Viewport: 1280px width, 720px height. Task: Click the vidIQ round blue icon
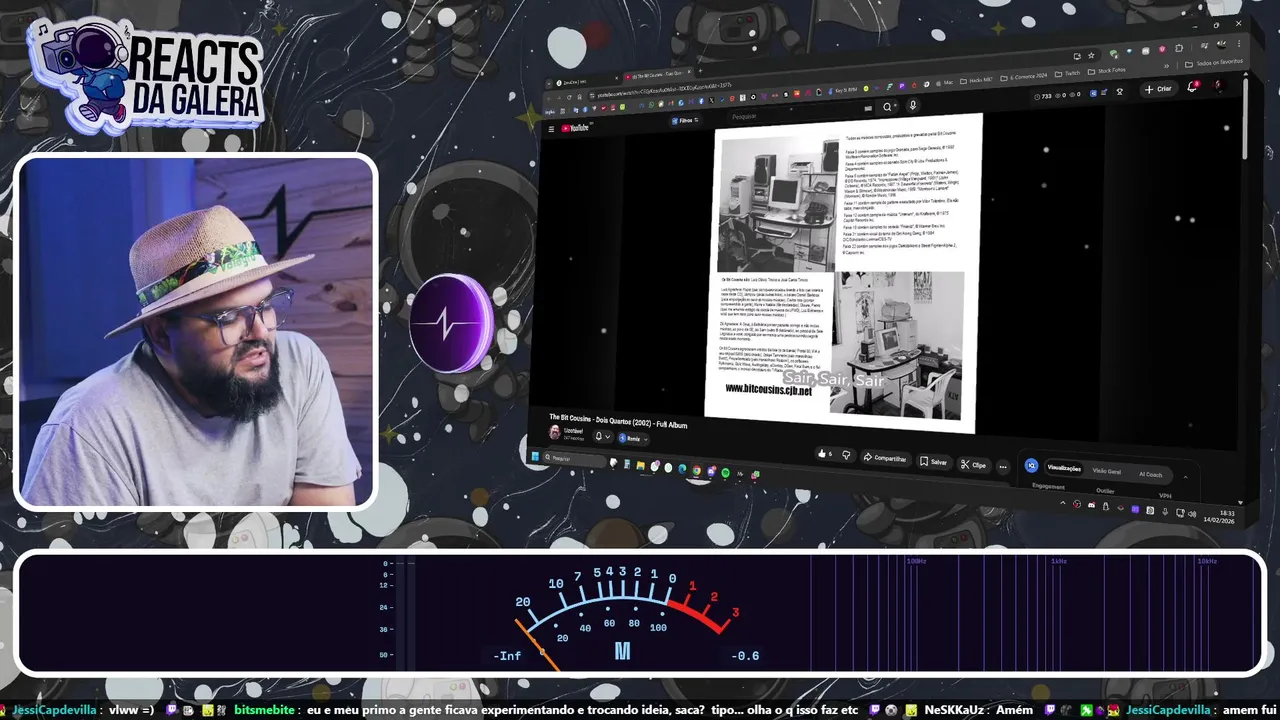click(x=1032, y=465)
